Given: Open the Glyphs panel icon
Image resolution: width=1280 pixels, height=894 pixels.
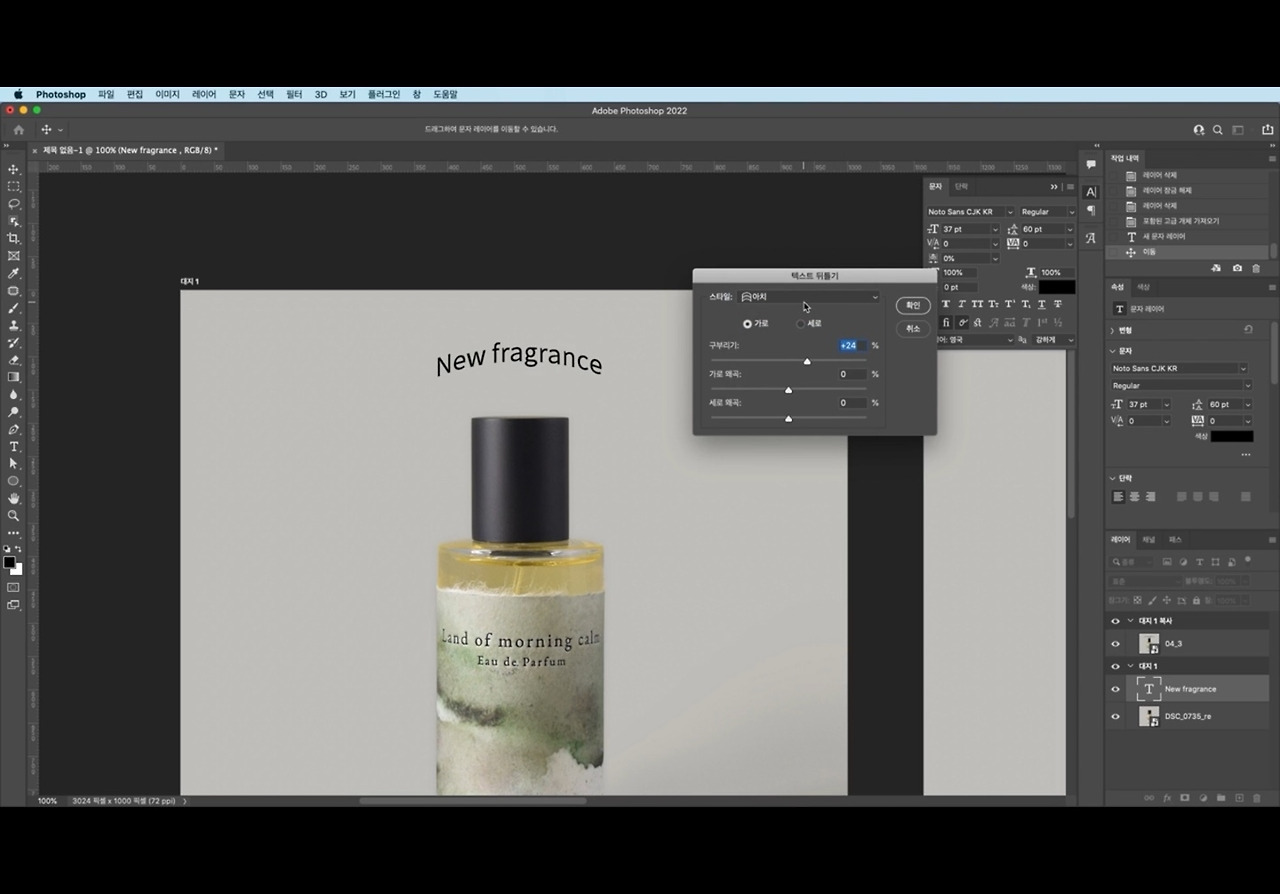Looking at the screenshot, I should [1091, 238].
